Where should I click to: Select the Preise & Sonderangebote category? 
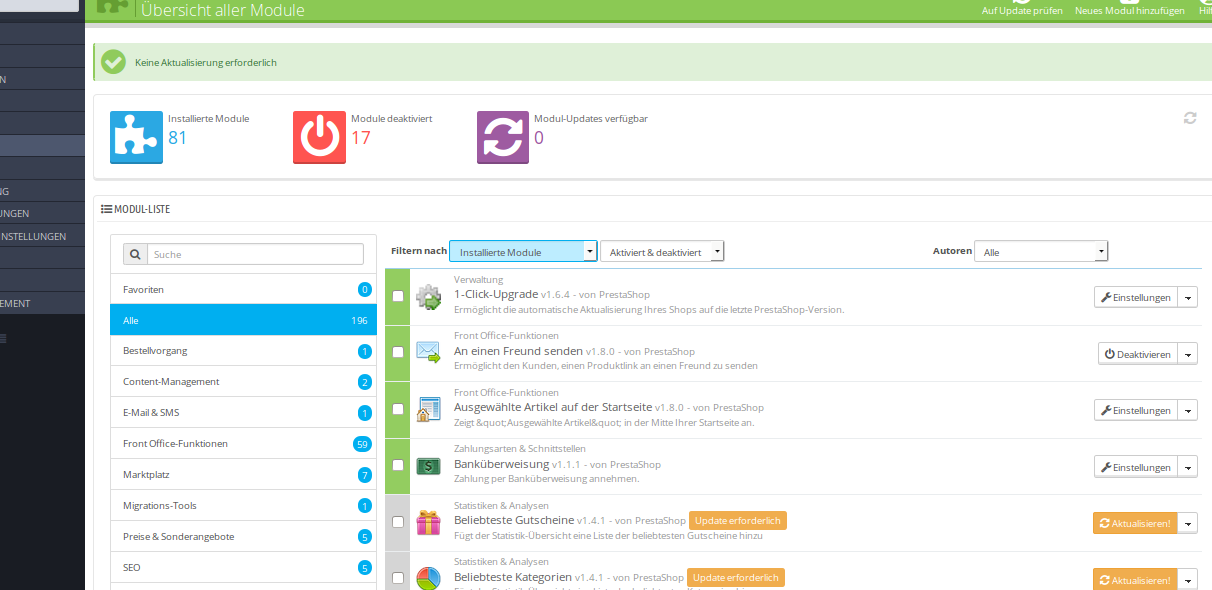pos(243,537)
